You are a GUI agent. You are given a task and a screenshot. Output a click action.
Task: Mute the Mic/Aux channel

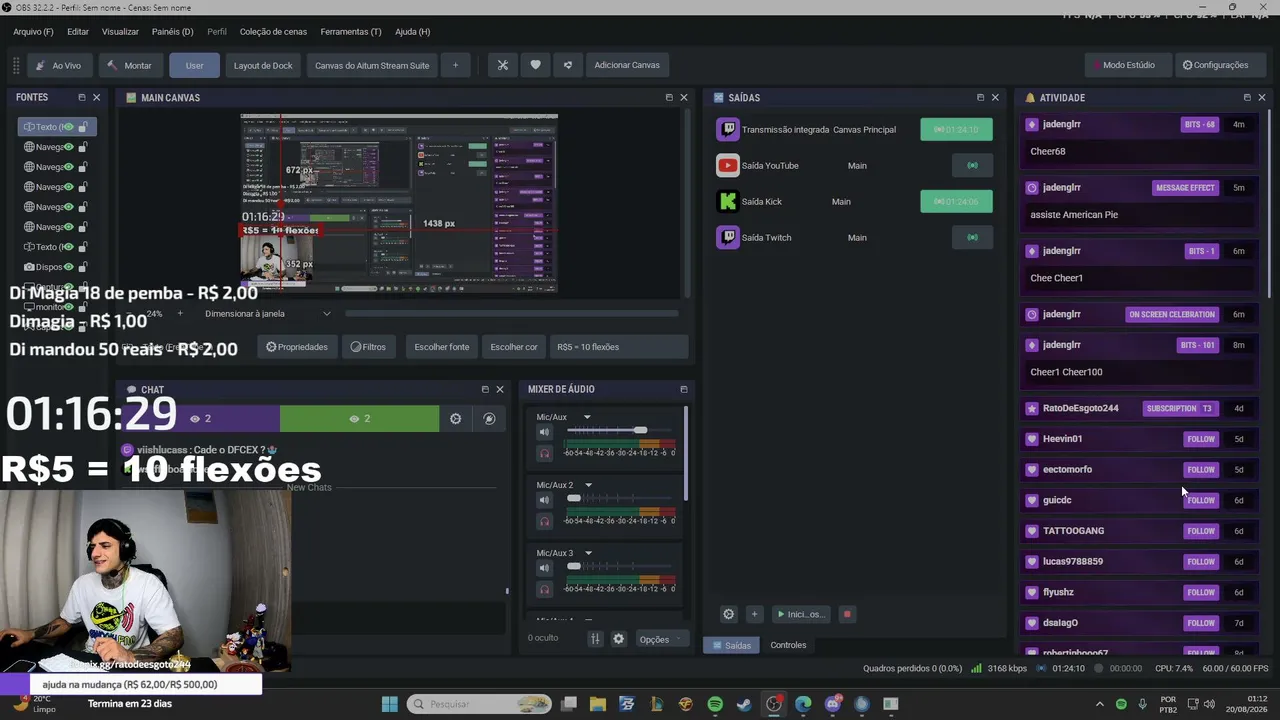[x=544, y=432]
